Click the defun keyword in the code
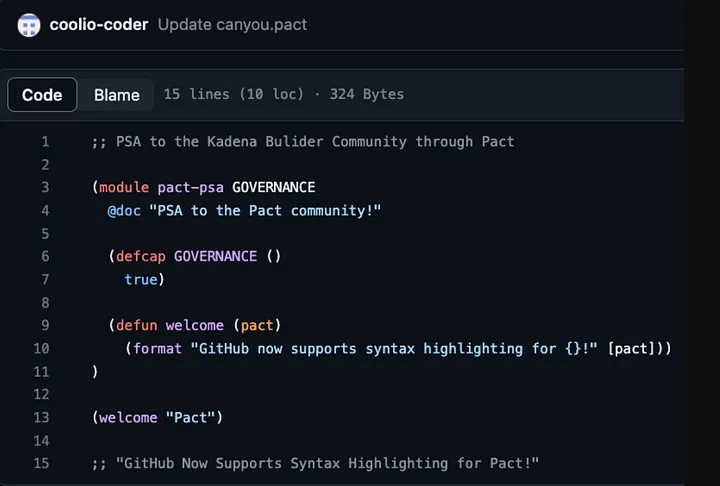 (137, 325)
